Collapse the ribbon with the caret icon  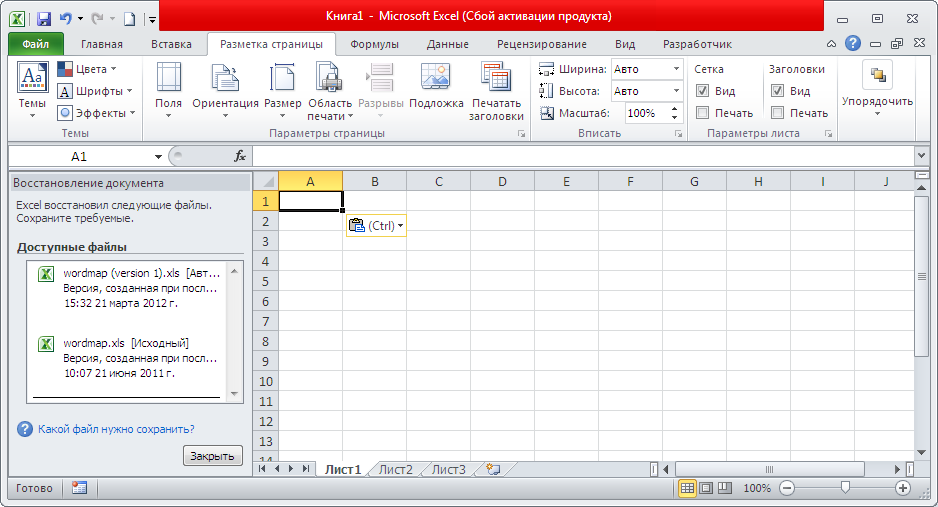click(x=832, y=44)
